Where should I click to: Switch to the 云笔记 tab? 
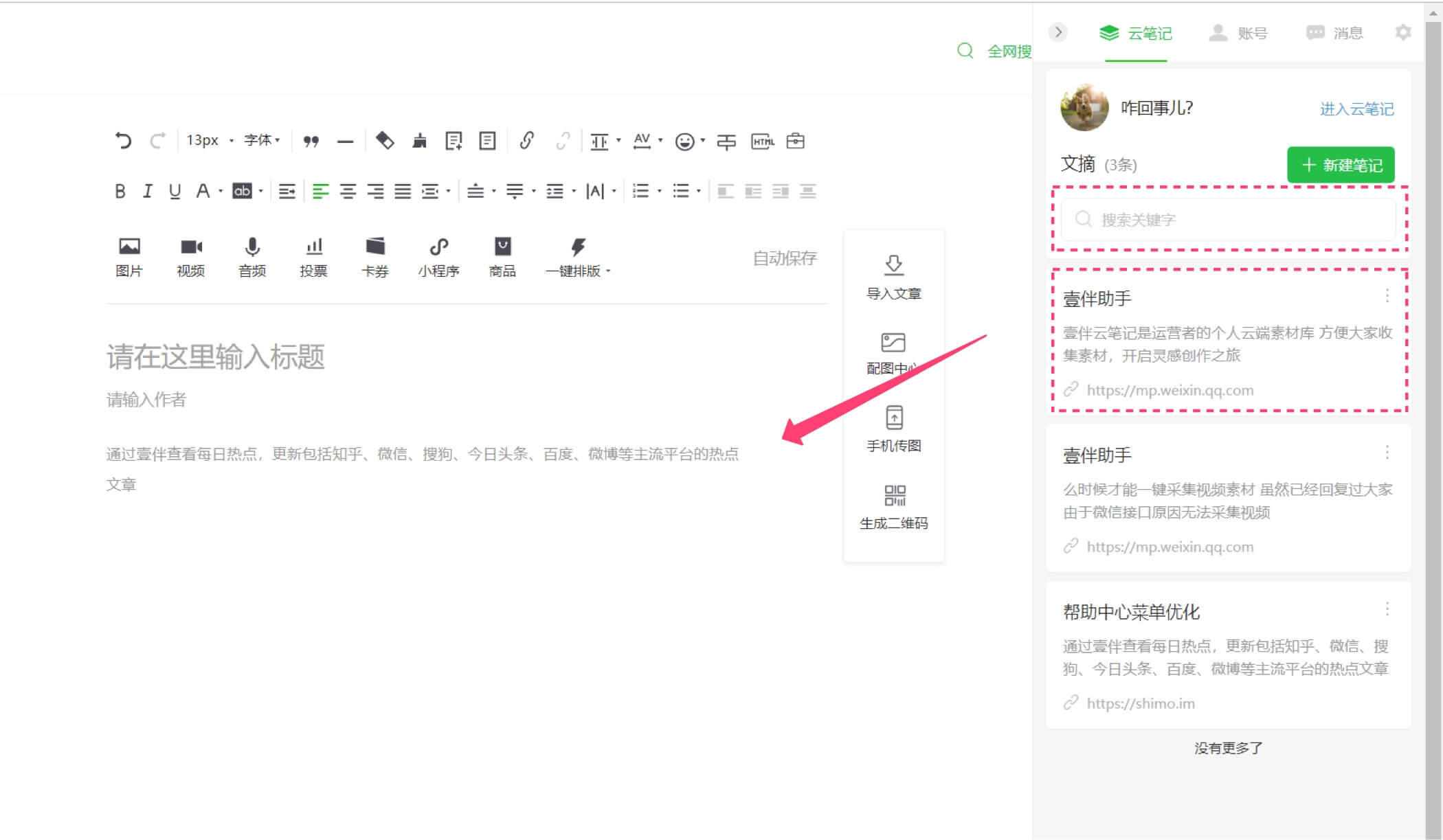coord(1136,33)
